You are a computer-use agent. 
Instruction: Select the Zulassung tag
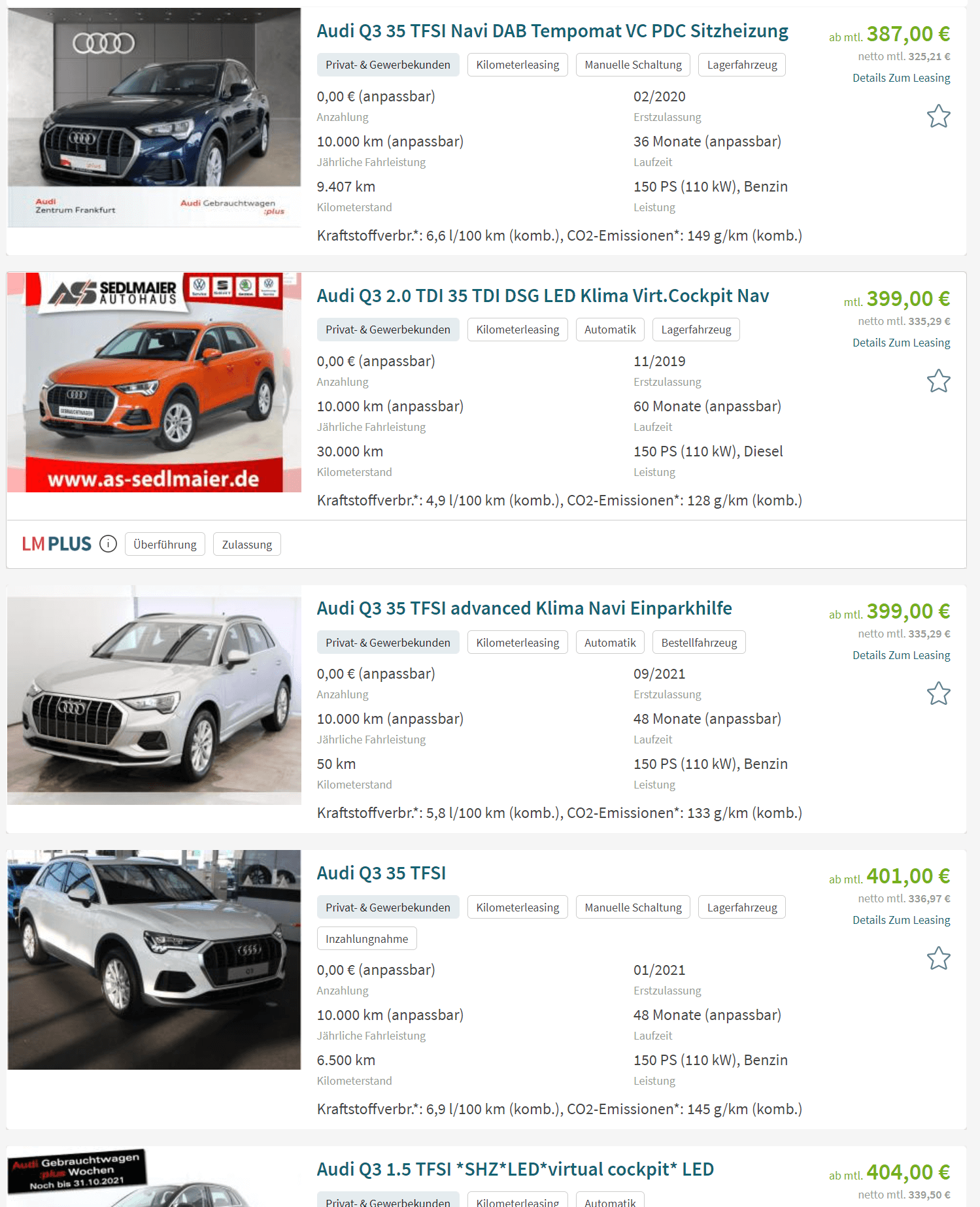247,545
